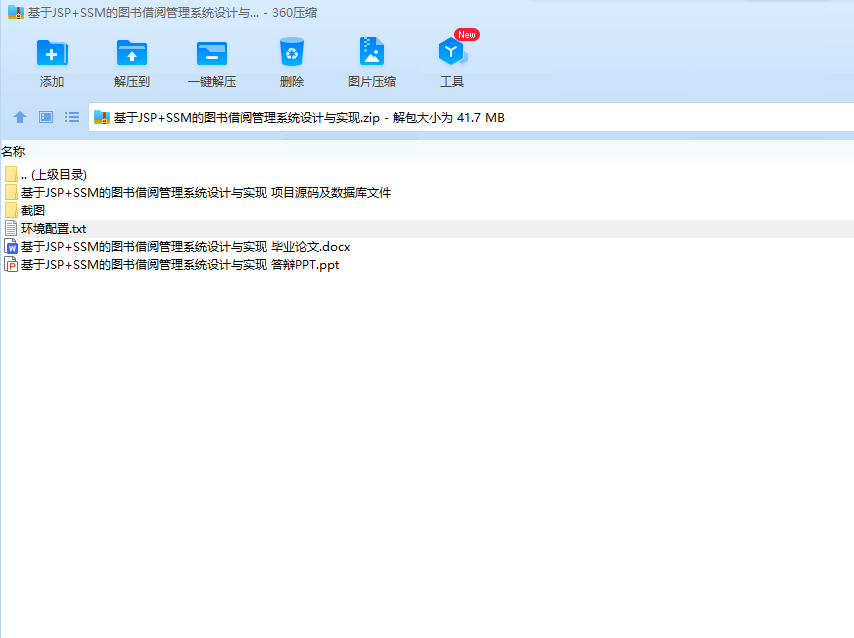Click the PowerPoint icon of 答辩PPT.ppt

[11, 265]
